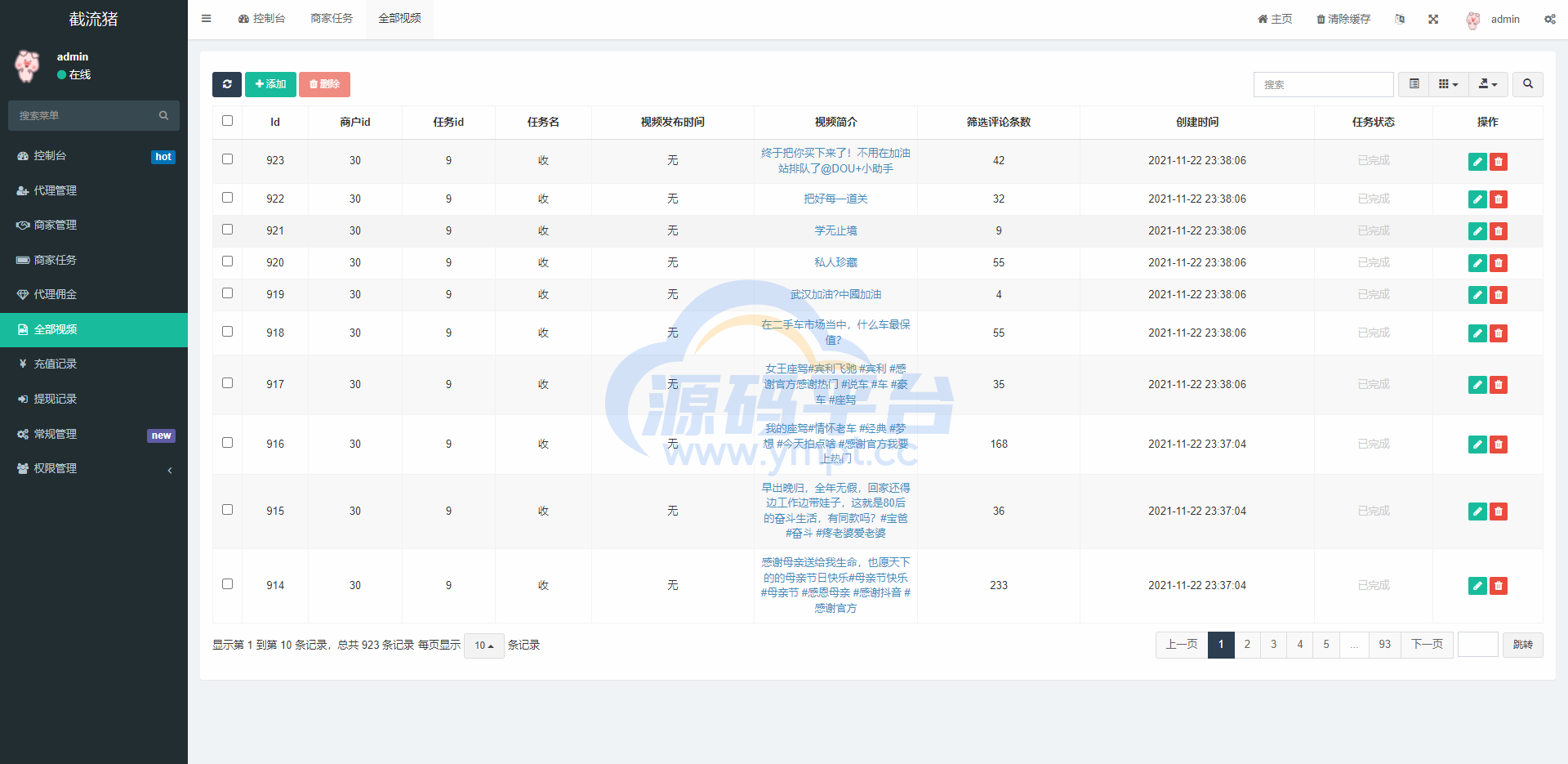Edit row with Id 914
Image resolution: width=1568 pixels, height=764 pixels.
[1477, 586]
